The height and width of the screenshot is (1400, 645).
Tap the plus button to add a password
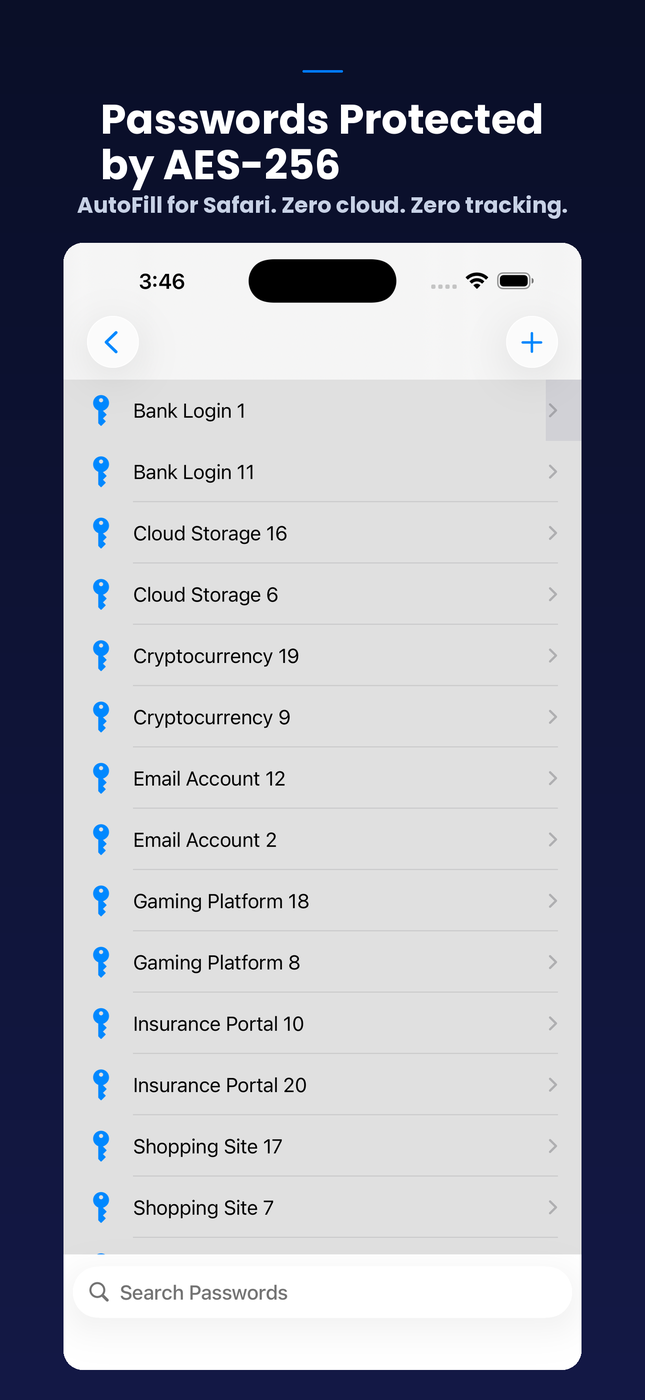(x=532, y=342)
